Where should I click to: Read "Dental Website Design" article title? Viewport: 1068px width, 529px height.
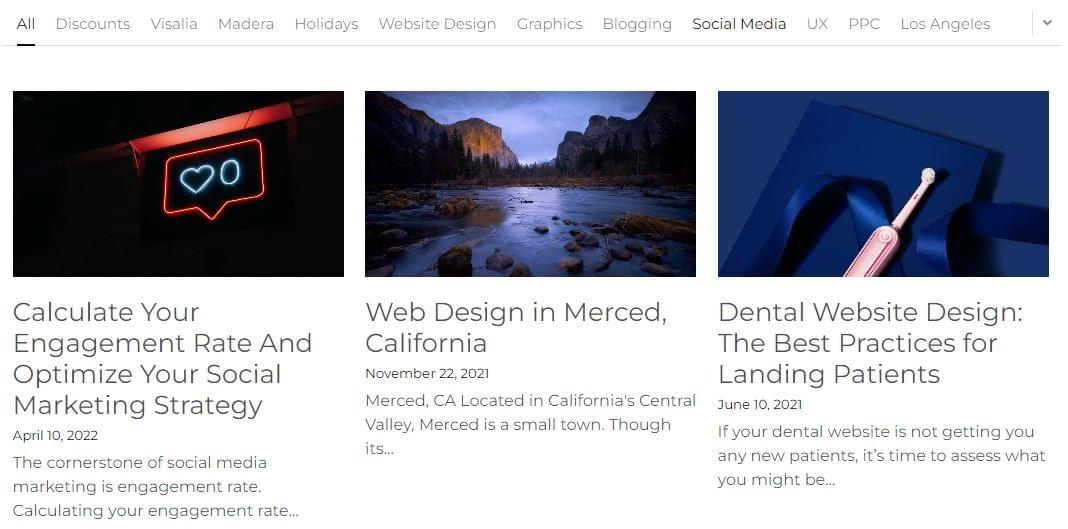[870, 343]
